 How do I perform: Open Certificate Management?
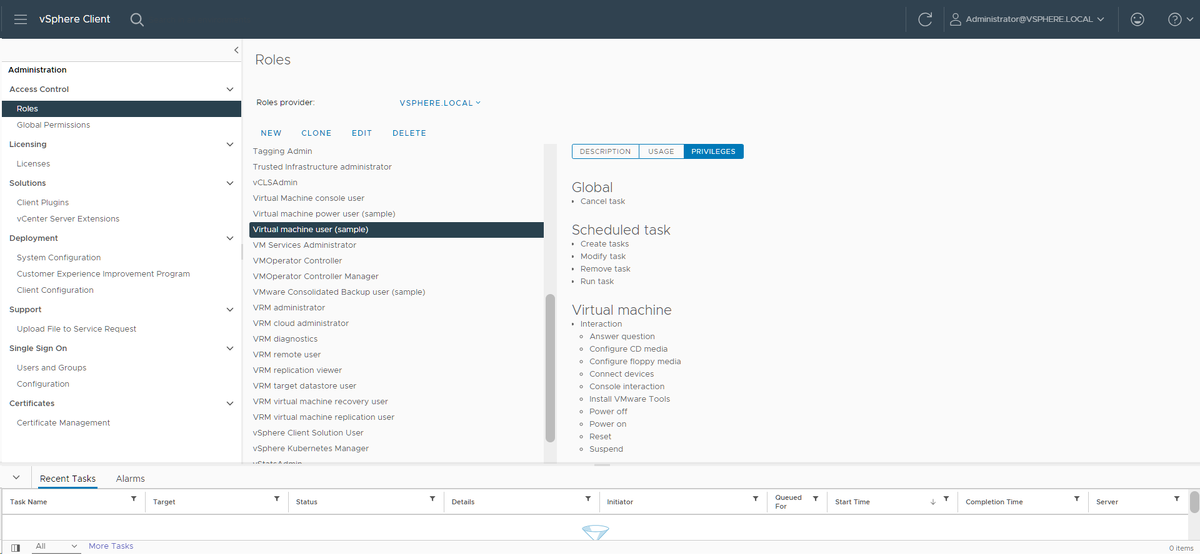point(63,423)
